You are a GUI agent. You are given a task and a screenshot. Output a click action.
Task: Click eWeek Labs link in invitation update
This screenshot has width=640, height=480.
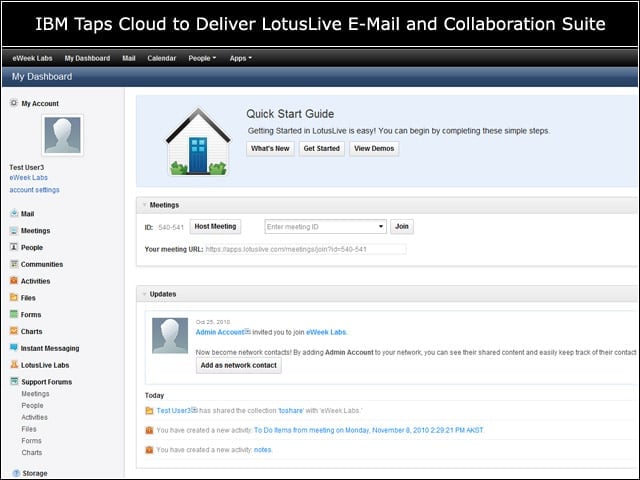326,332
